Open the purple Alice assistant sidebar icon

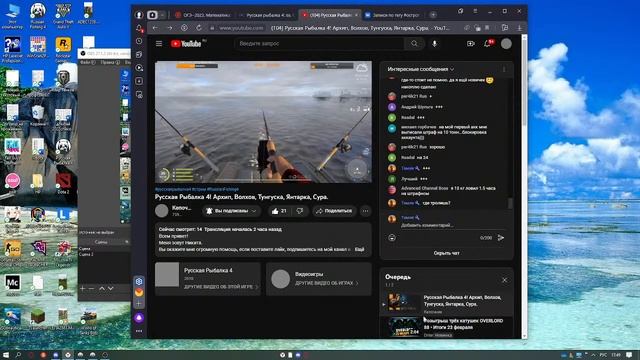[x=139, y=318]
